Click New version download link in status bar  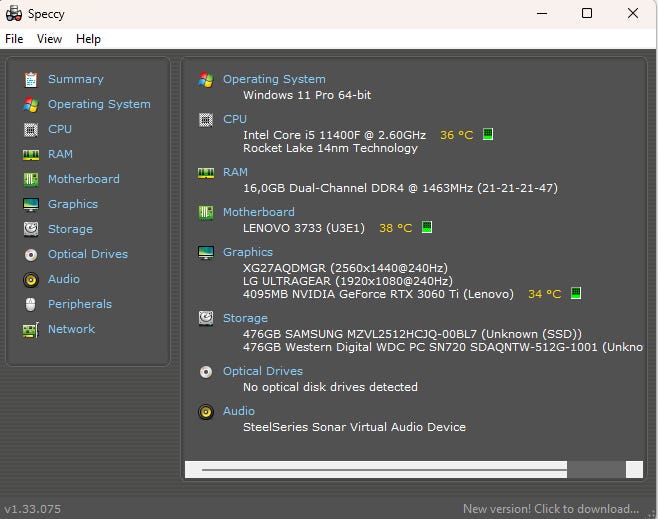pos(551,509)
